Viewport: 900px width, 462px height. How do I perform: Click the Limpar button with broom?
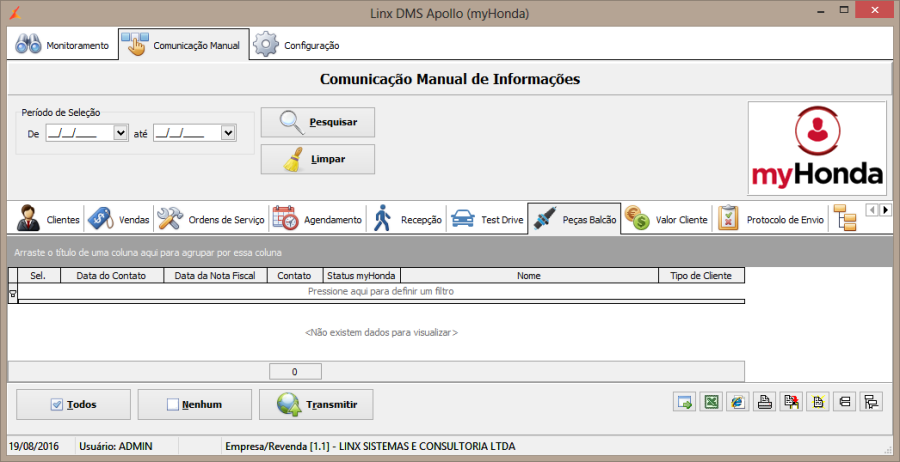point(317,159)
